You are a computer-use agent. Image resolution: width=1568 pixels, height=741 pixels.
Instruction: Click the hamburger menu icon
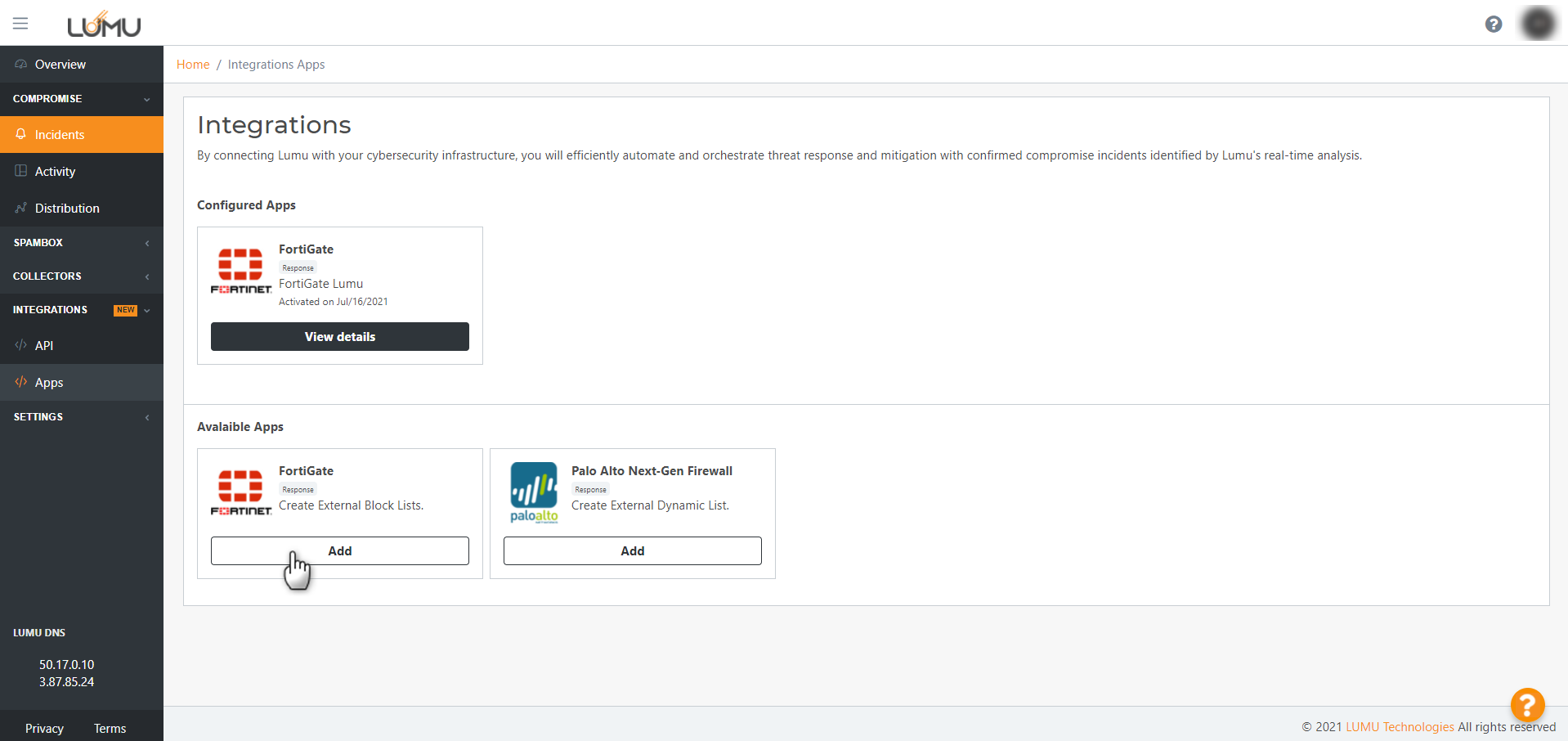20,24
